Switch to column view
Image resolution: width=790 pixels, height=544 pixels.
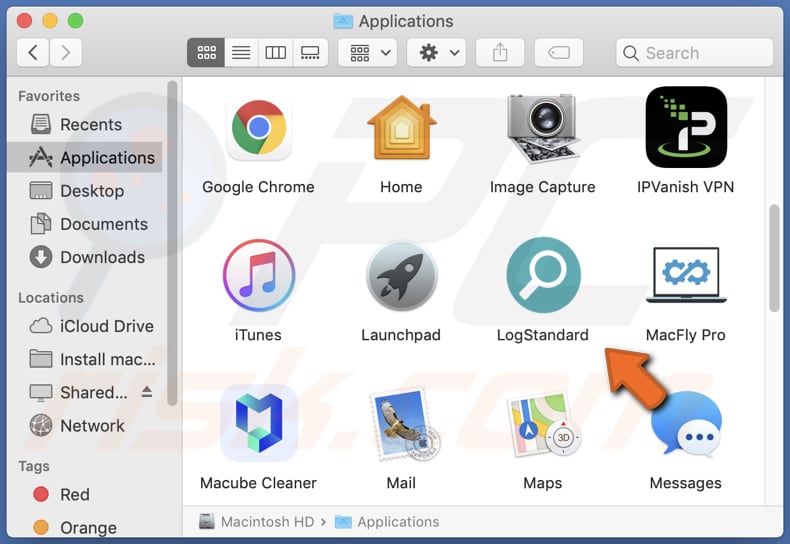[x=275, y=52]
